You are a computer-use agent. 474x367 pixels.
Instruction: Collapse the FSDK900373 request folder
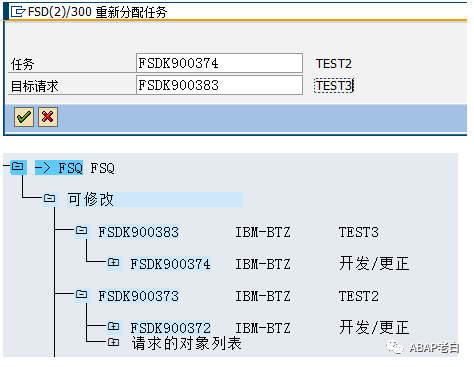(x=81, y=294)
